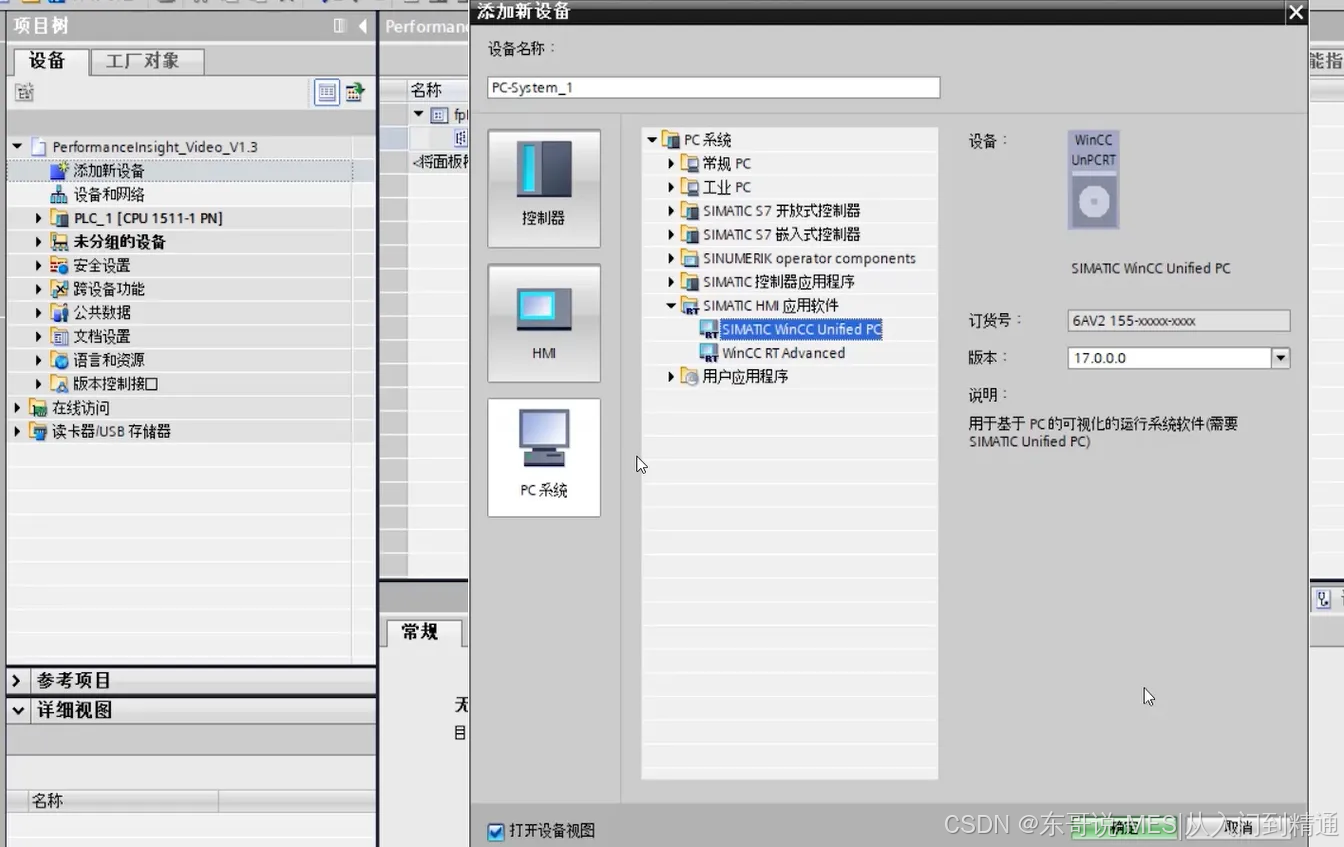Expand SIMATIC S7 嵌入式控制器 folder
Viewport: 1344px width, 847px height.
(672, 234)
